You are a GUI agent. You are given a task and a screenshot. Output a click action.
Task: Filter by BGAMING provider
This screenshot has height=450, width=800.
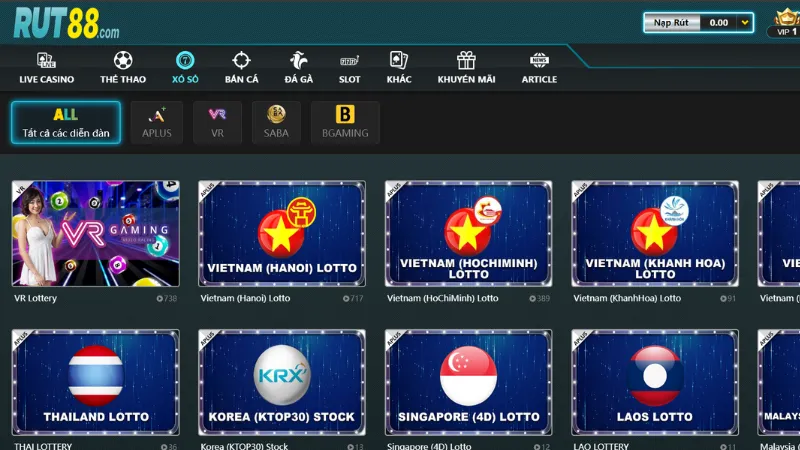345,122
